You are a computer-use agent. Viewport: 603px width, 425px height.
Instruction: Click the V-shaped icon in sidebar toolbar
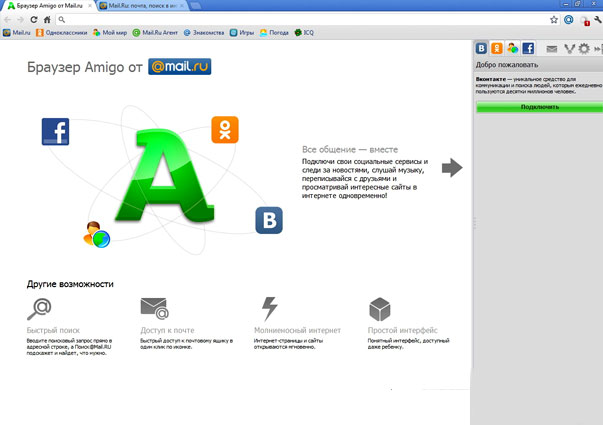[x=569, y=49]
